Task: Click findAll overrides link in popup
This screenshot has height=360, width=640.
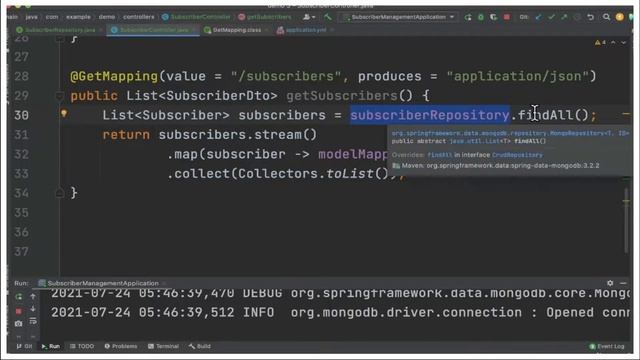Action: click(440, 155)
